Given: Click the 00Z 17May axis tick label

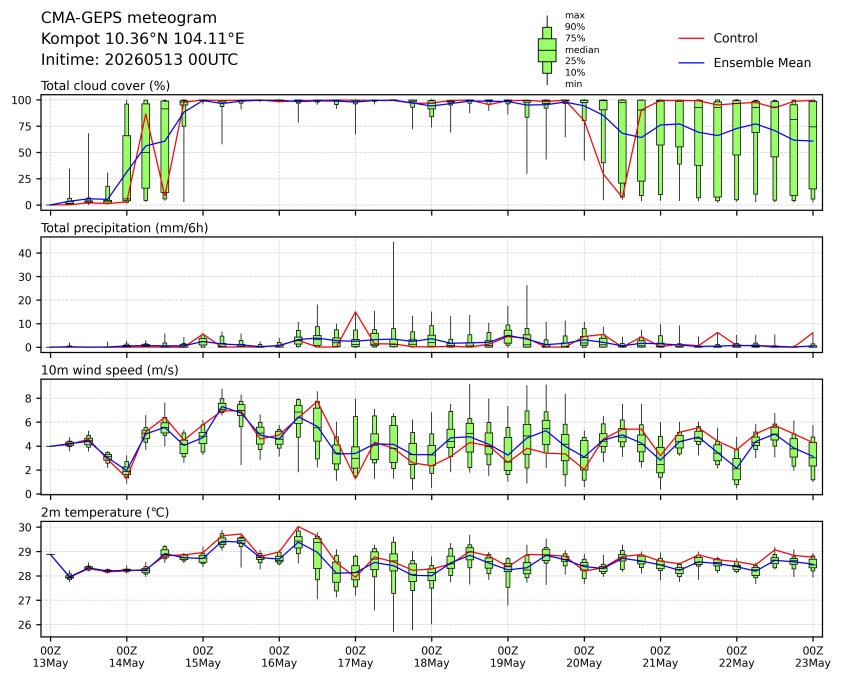Looking at the screenshot, I should pyautogui.click(x=355, y=657).
